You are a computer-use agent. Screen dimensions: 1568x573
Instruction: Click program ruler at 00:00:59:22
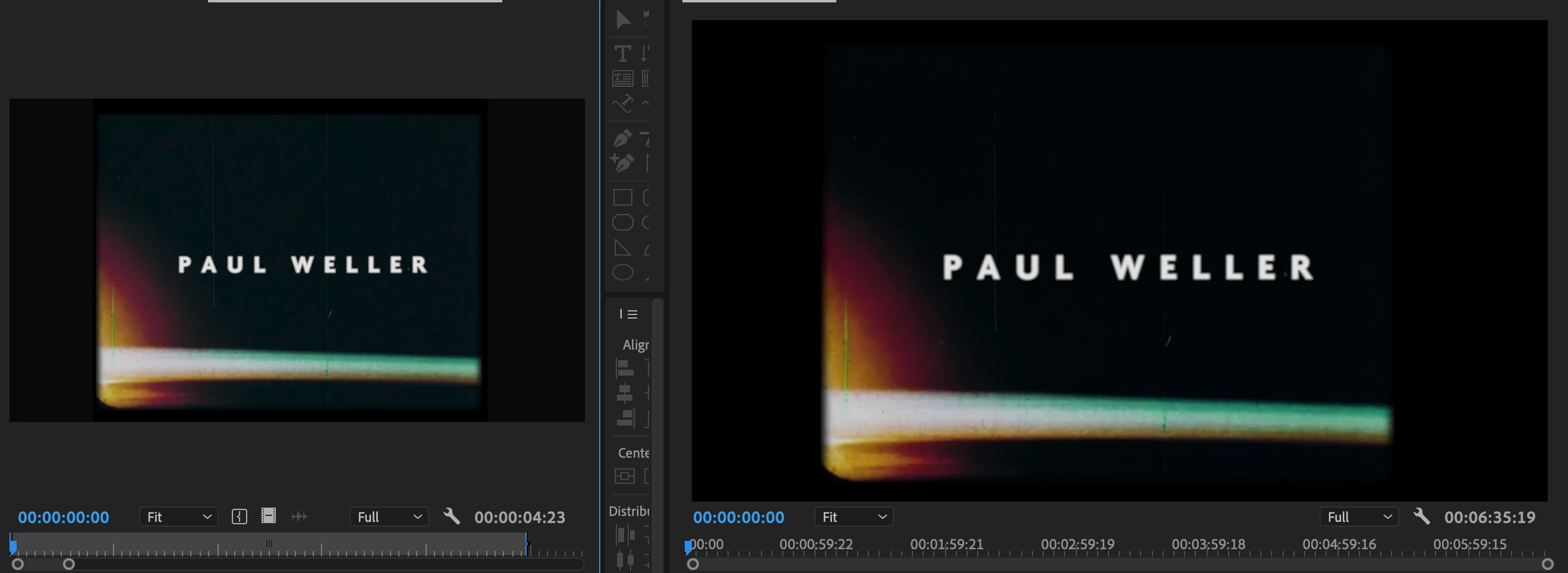pyautogui.click(x=816, y=544)
